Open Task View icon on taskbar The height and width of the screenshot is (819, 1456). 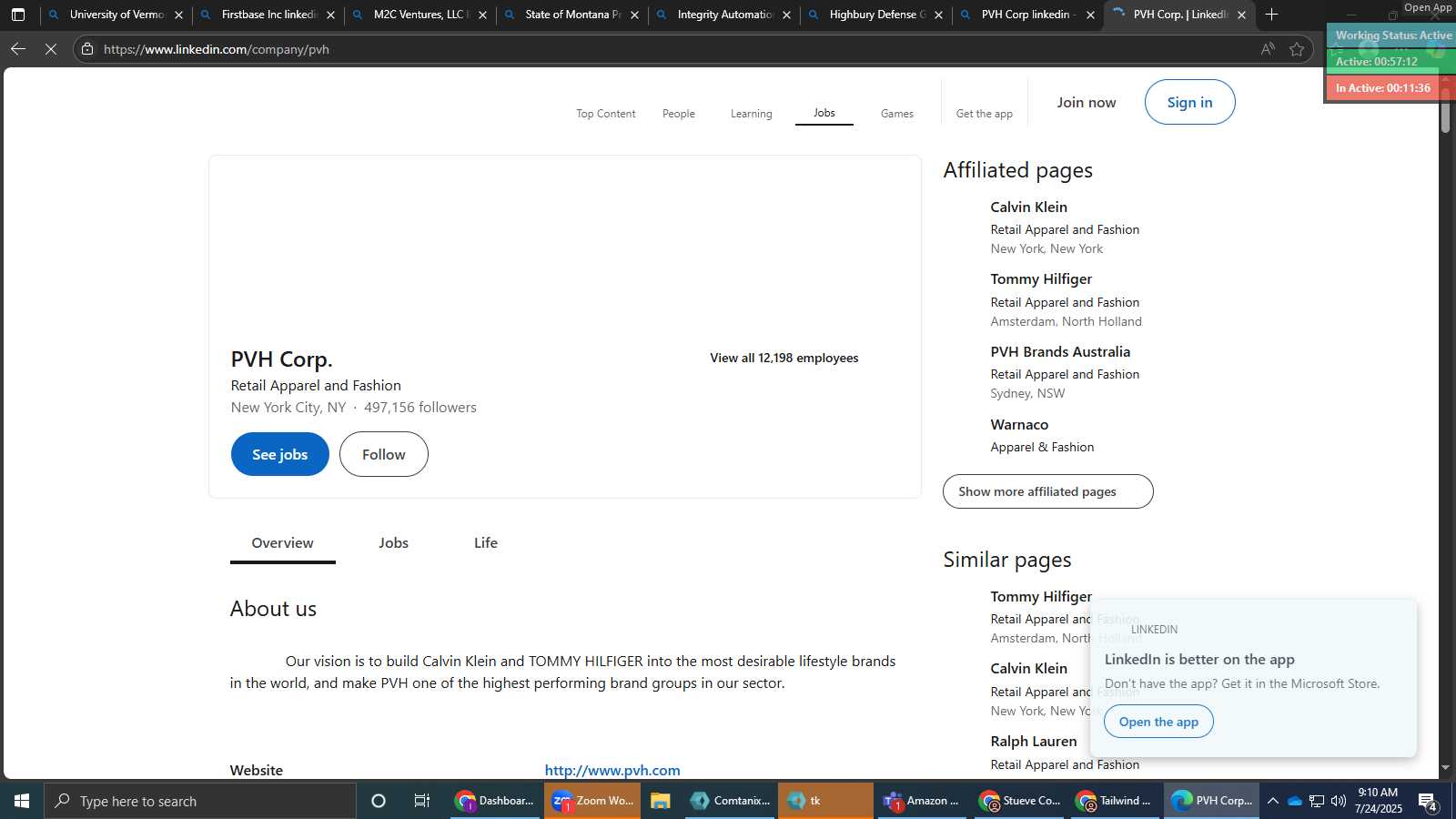422,801
